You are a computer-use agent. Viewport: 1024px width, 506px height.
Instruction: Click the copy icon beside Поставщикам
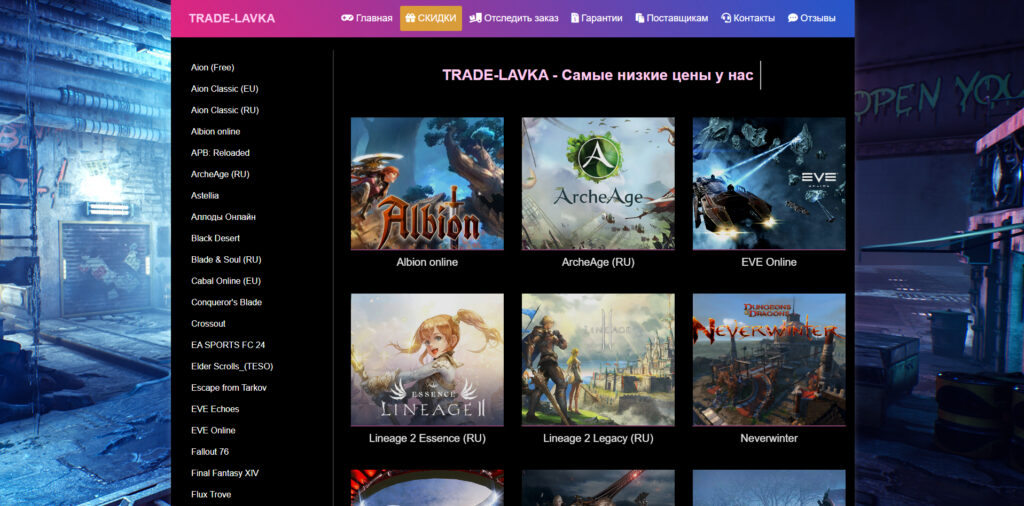click(x=640, y=18)
